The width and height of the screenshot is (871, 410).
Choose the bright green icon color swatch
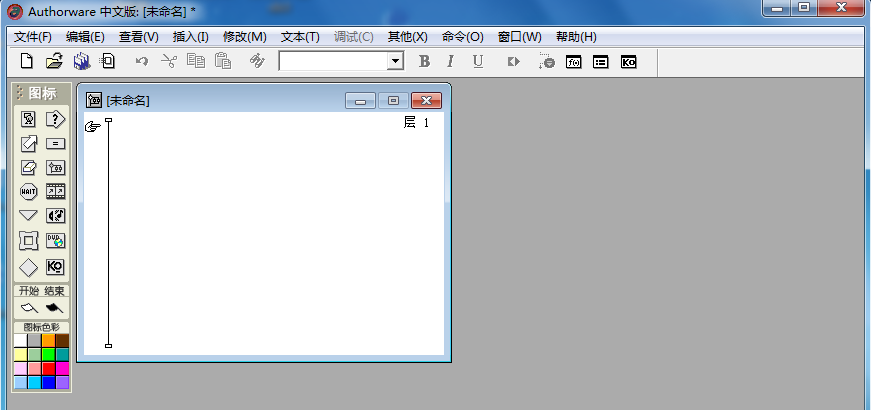tap(49, 354)
